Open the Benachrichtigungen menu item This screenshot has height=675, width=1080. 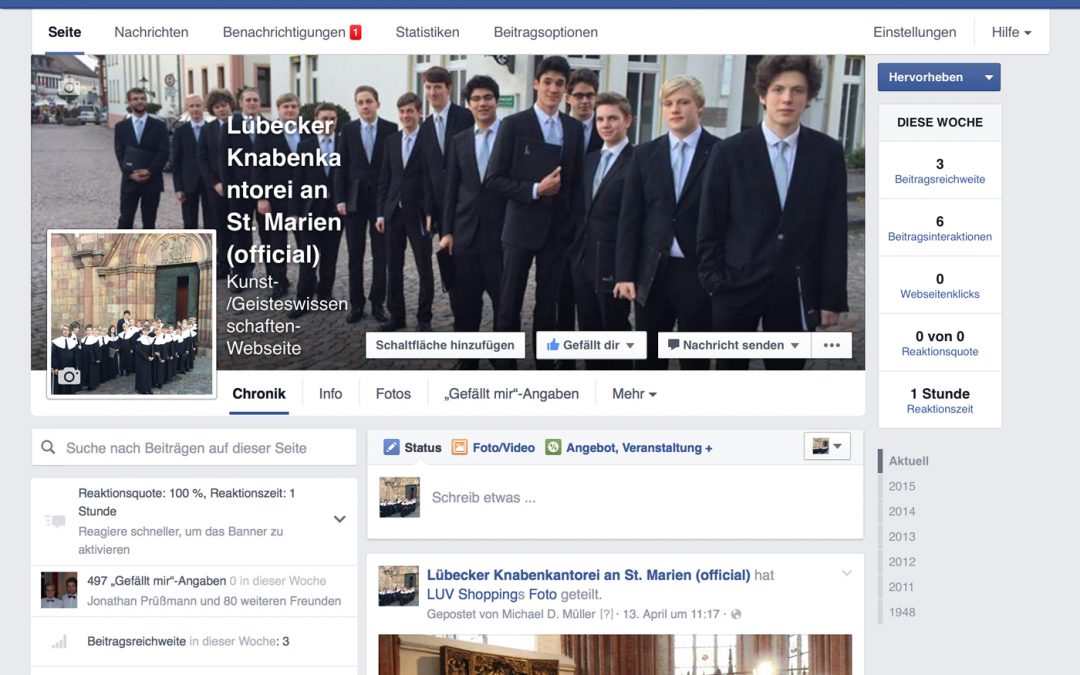click(x=285, y=31)
